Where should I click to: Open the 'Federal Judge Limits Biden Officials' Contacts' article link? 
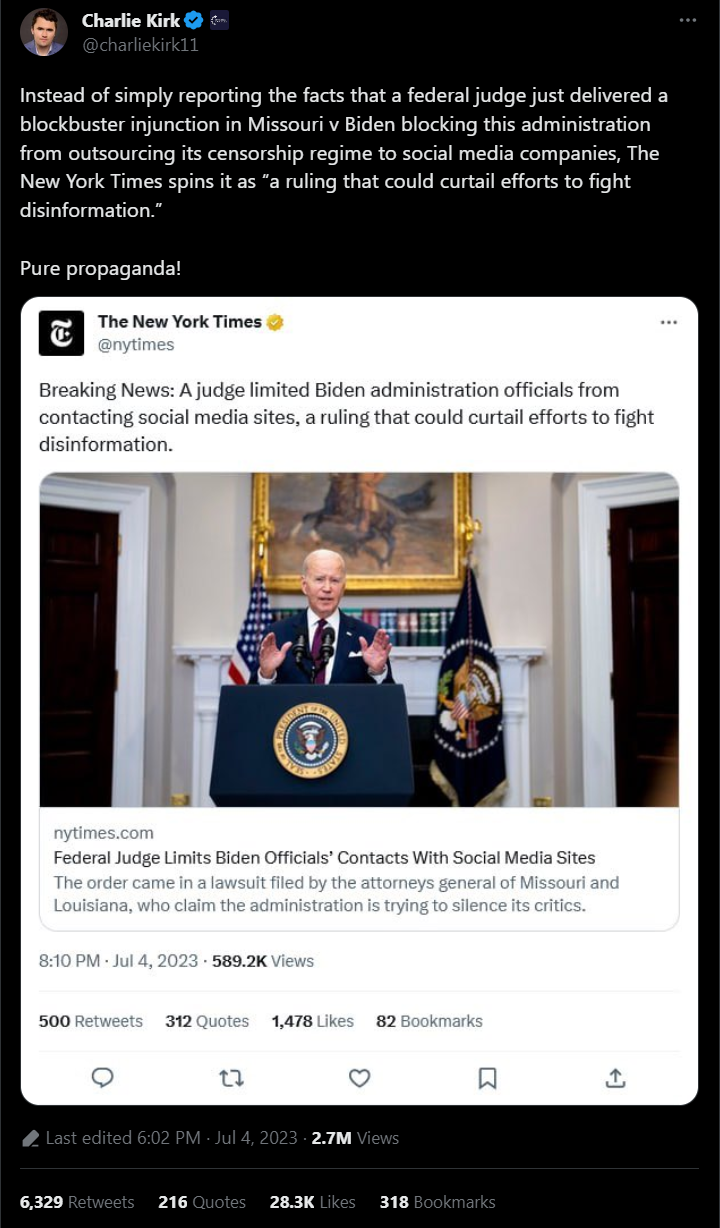point(324,857)
